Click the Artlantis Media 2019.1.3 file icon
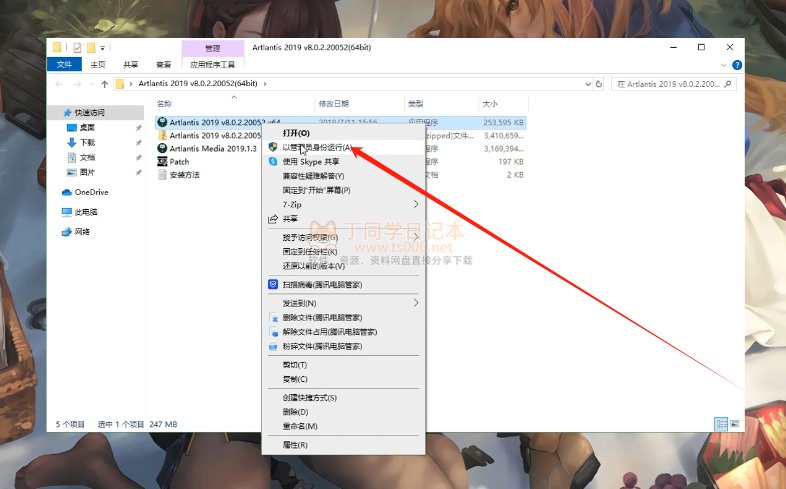This screenshot has width=786, height=489. (x=162, y=148)
